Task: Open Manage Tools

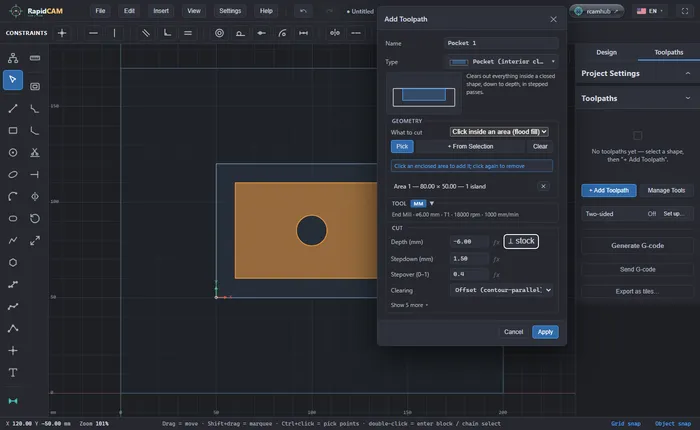Action: point(666,190)
